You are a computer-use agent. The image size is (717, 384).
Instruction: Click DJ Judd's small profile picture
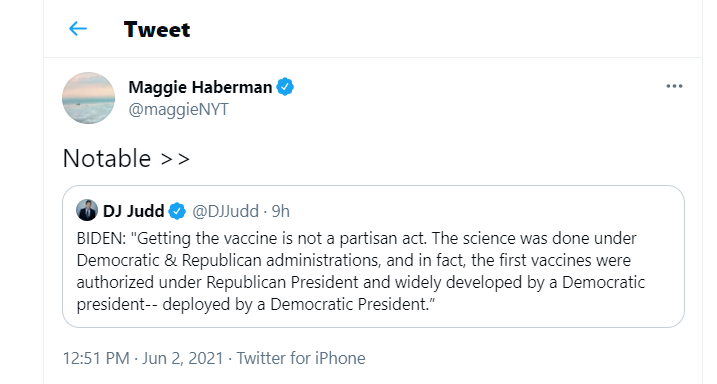[x=87, y=210]
